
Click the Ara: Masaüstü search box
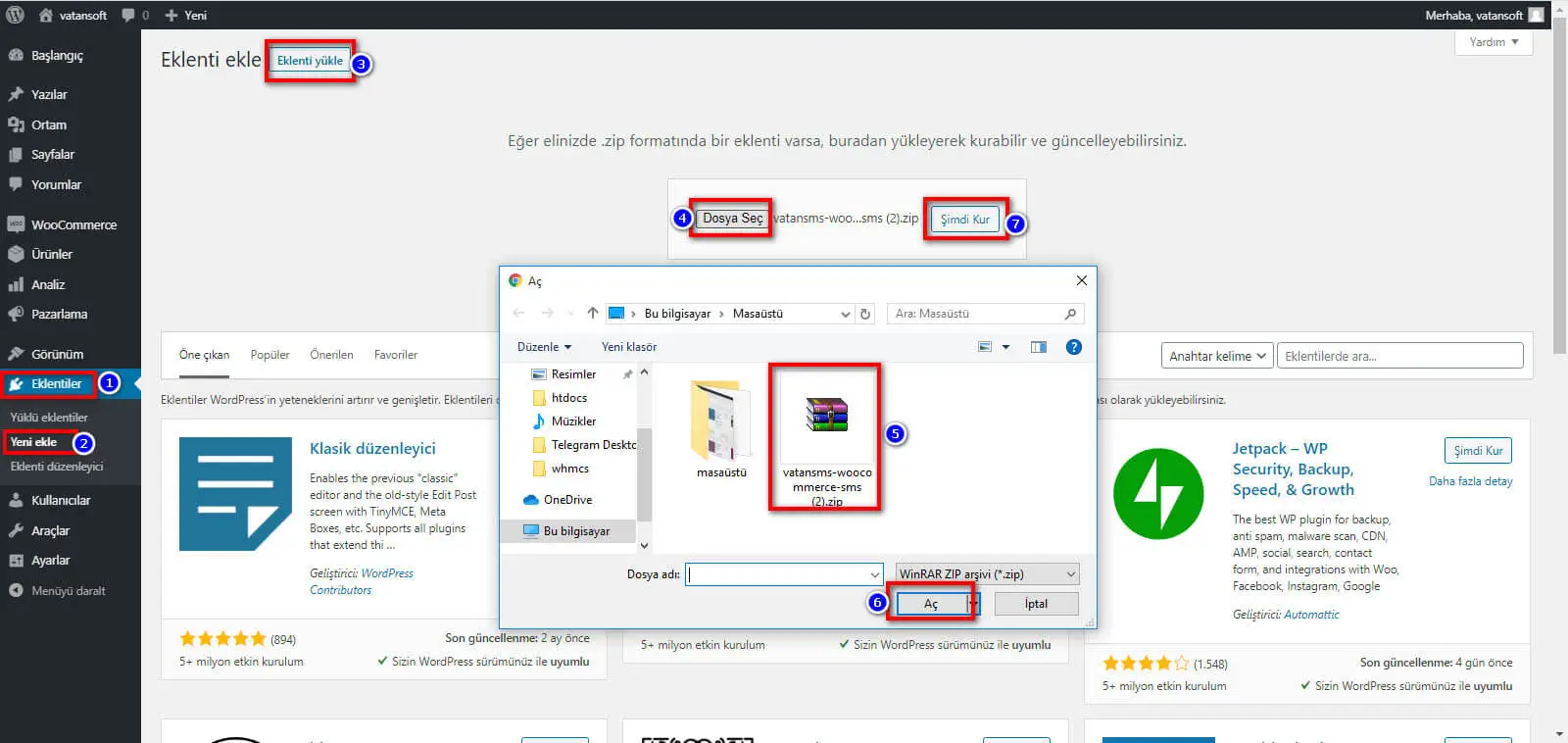pyautogui.click(x=984, y=314)
